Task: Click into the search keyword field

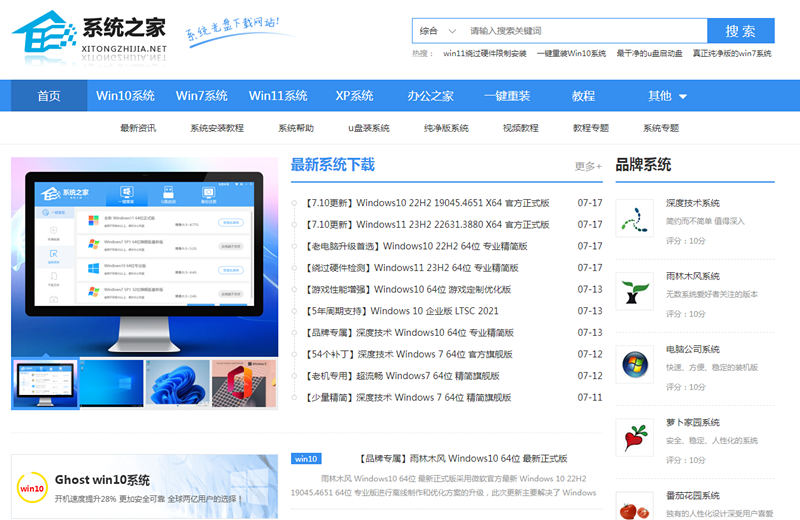Action: point(584,31)
